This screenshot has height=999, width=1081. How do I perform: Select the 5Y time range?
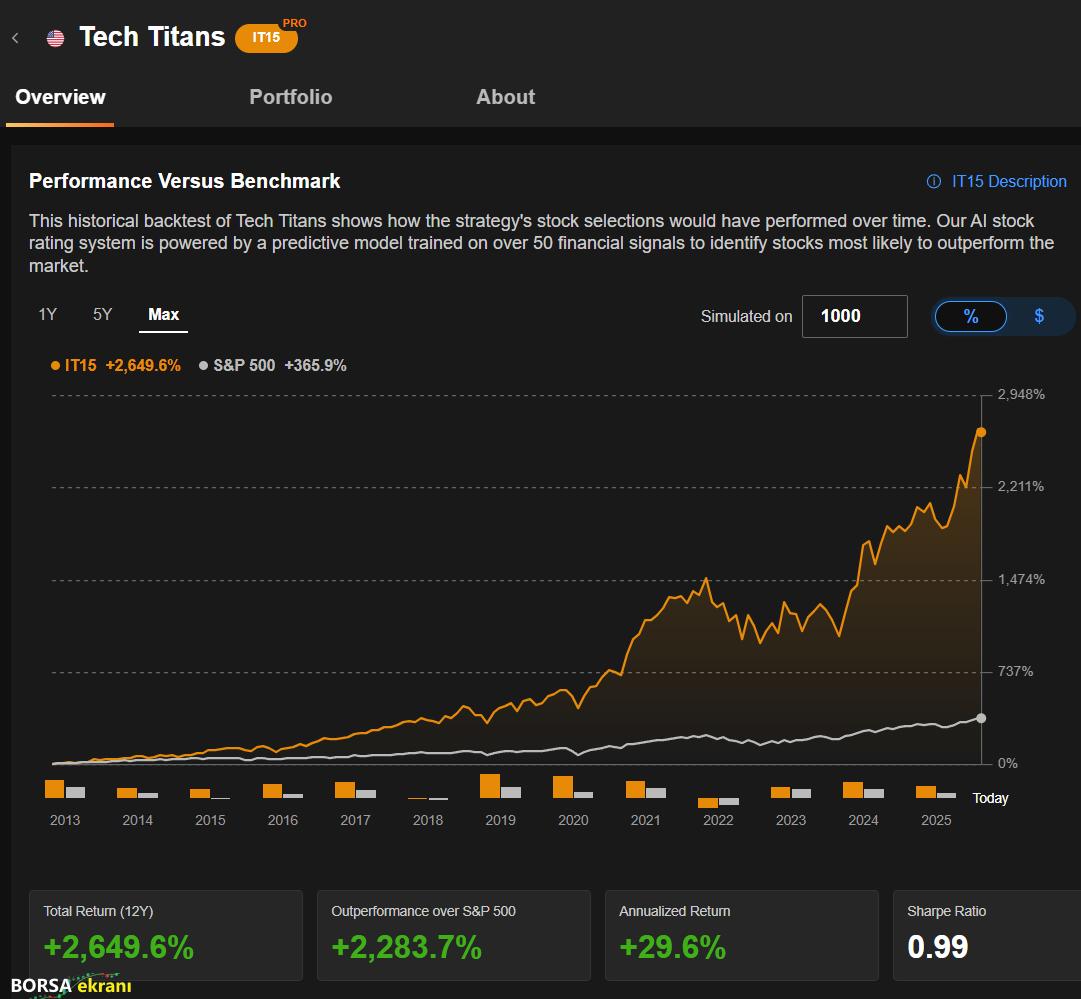tap(102, 315)
